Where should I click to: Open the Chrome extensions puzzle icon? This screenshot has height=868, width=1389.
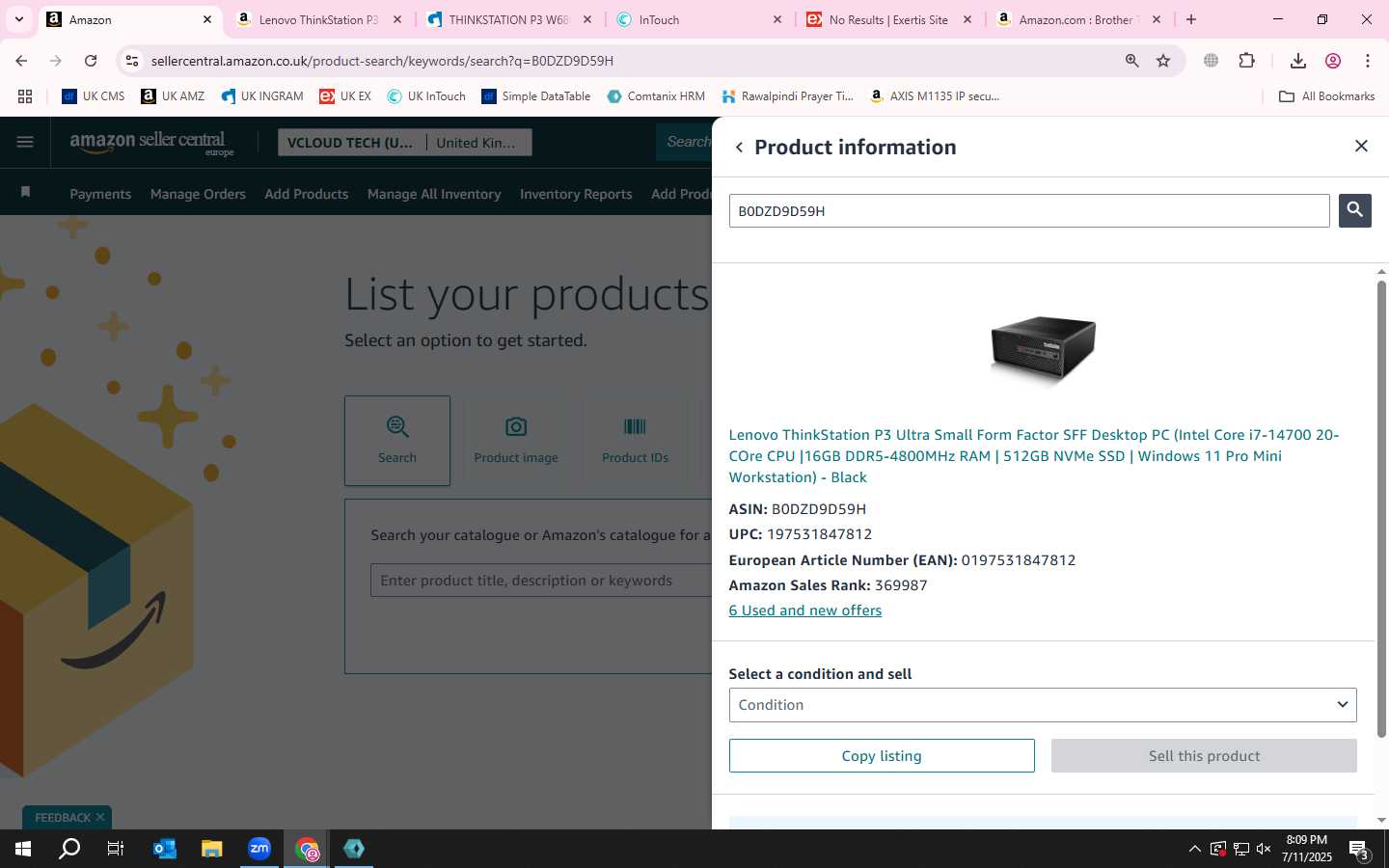(1246, 61)
